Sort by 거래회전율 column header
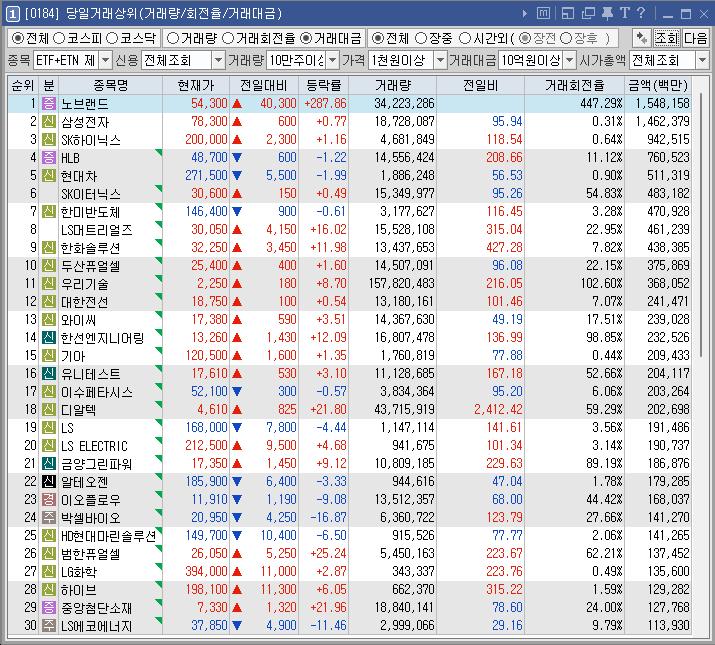The width and height of the screenshot is (715, 645). (x=574, y=85)
